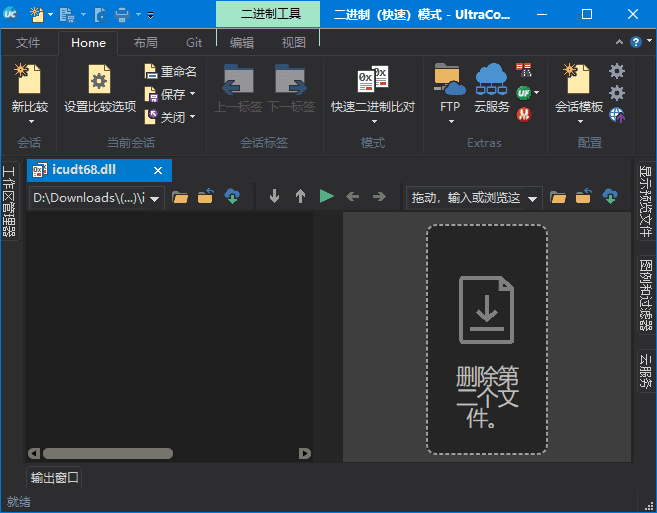Screen dimensions: 657x513
Task: Click the right file path input field
Action: (x=466, y=198)
